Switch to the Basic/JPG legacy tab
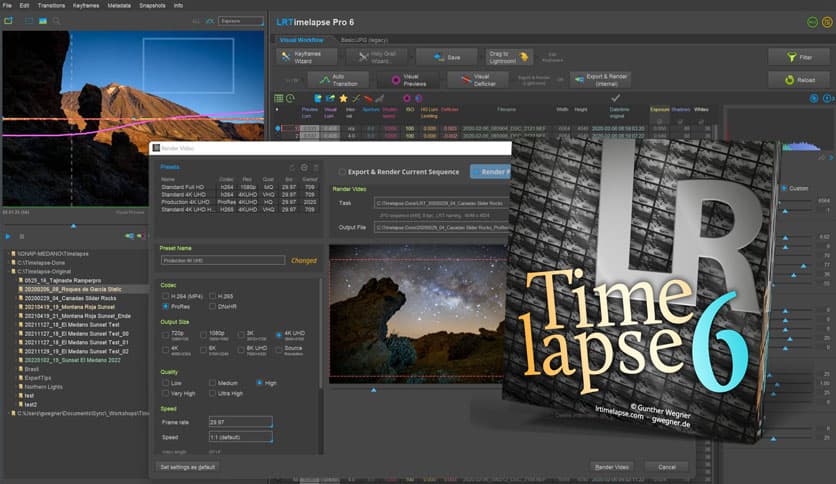The width and height of the screenshot is (836, 484). (364, 40)
